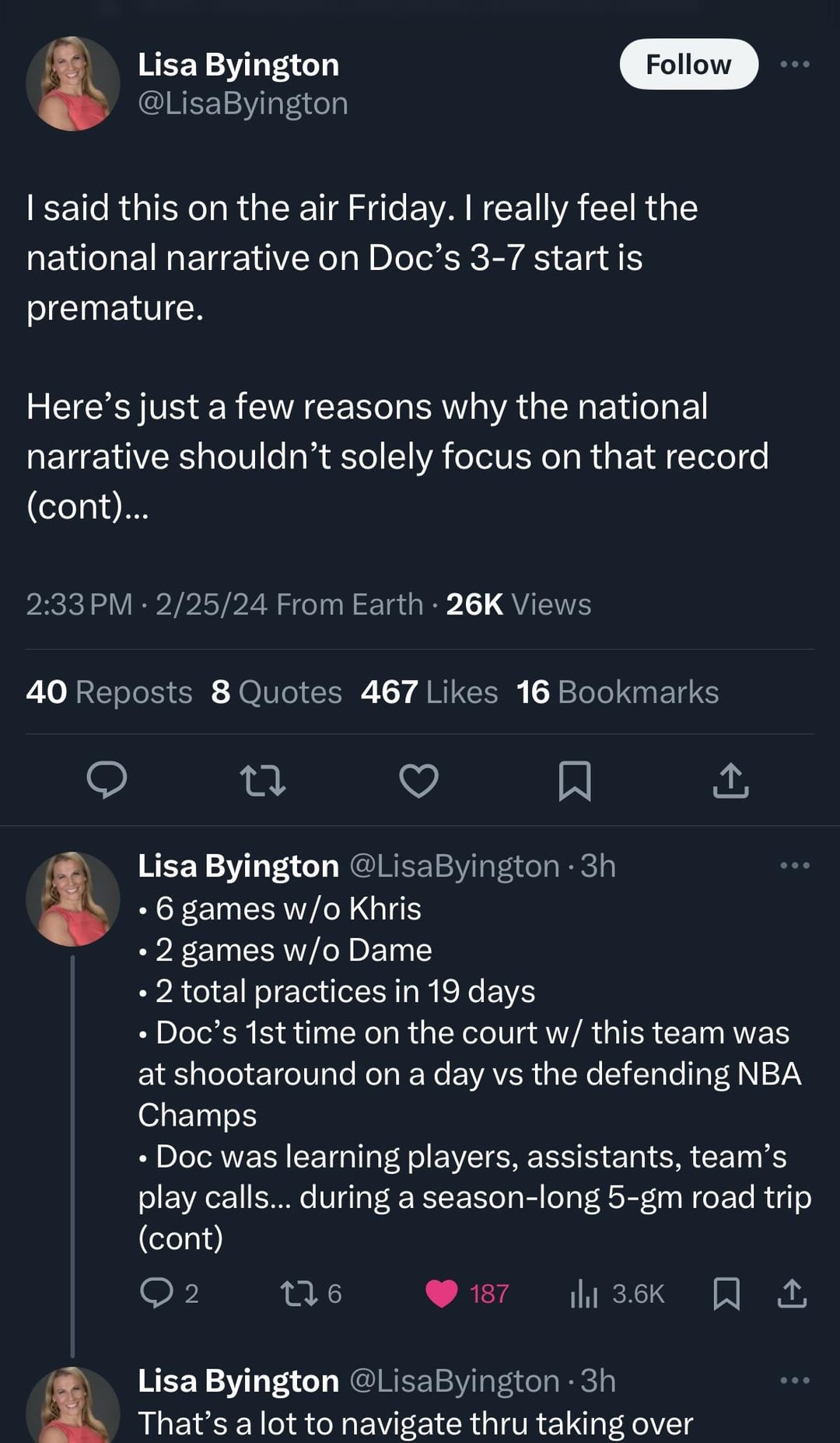Bookmark the main tweet
The width and height of the screenshot is (840, 1443).
[575, 780]
